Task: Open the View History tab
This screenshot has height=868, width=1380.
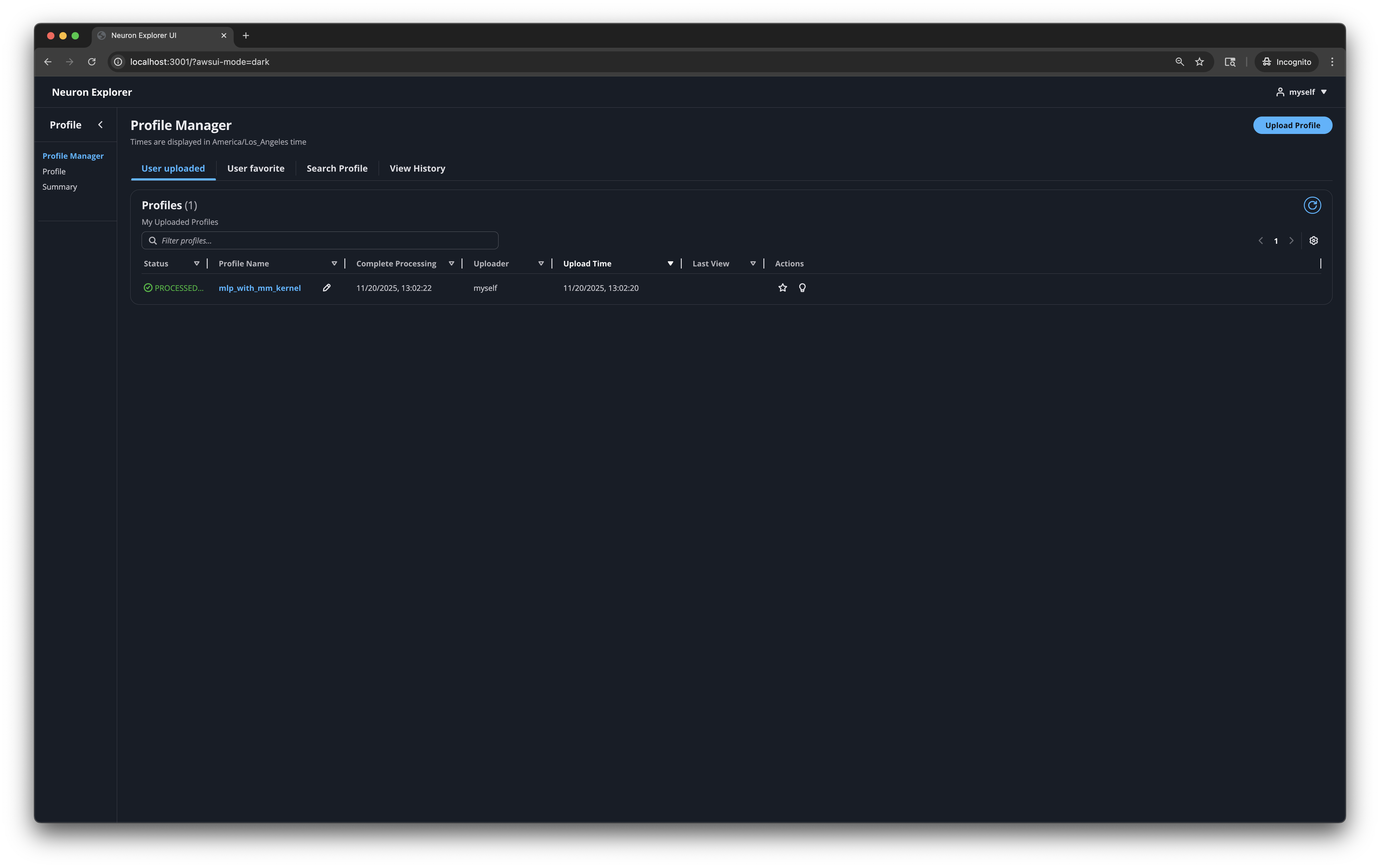Action: coord(417,168)
